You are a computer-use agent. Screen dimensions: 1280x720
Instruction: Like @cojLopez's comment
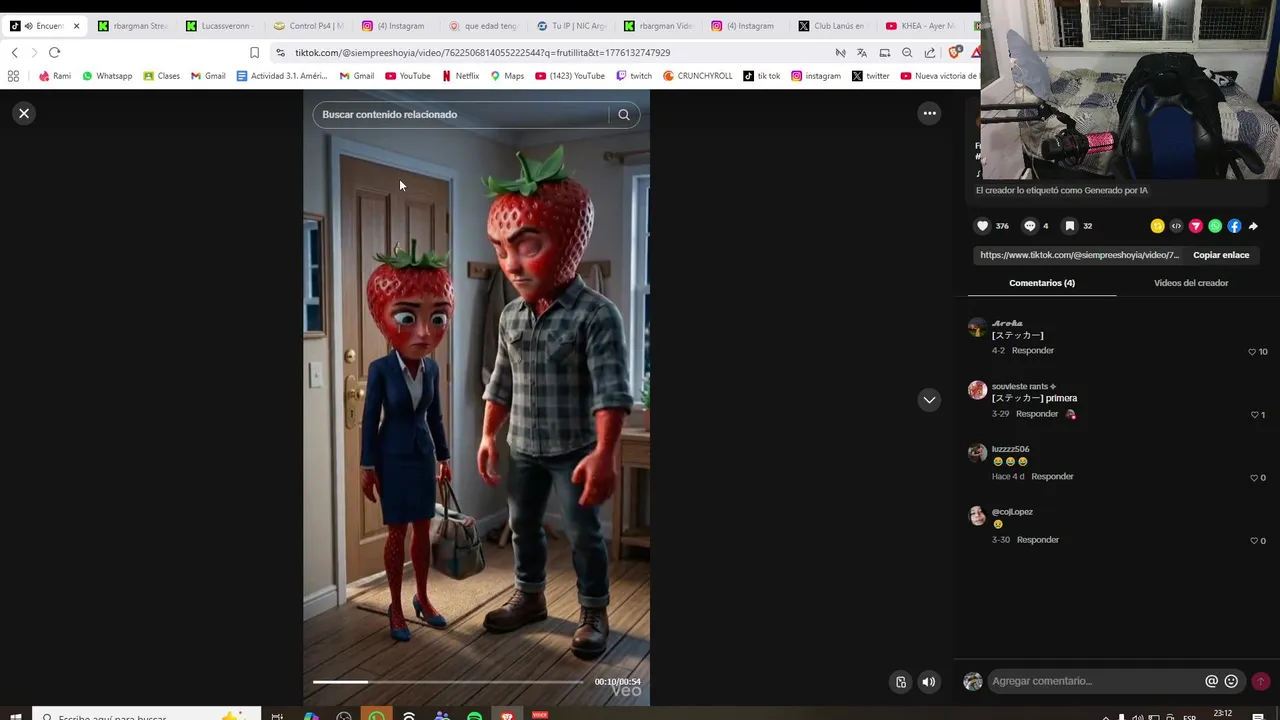tap(1253, 541)
